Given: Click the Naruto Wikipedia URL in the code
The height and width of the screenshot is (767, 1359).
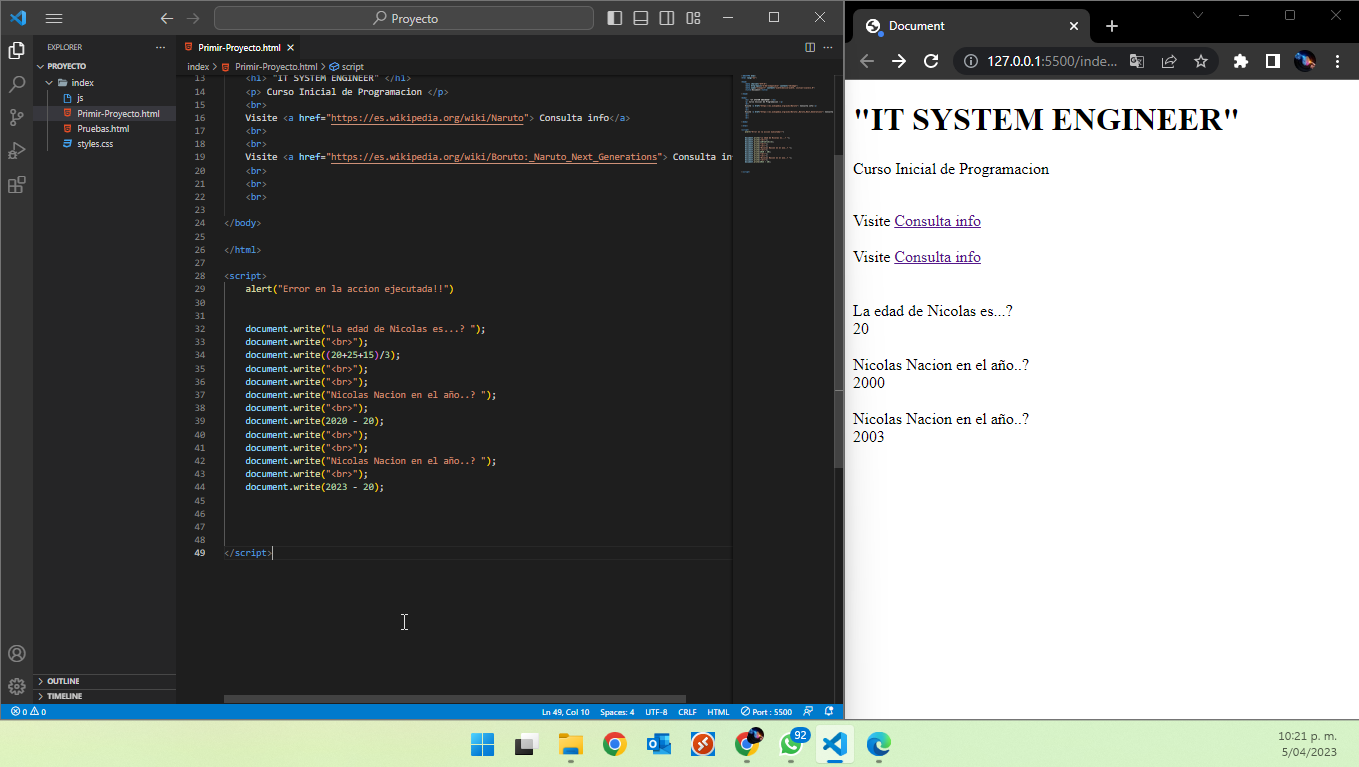Looking at the screenshot, I should 427,118.
